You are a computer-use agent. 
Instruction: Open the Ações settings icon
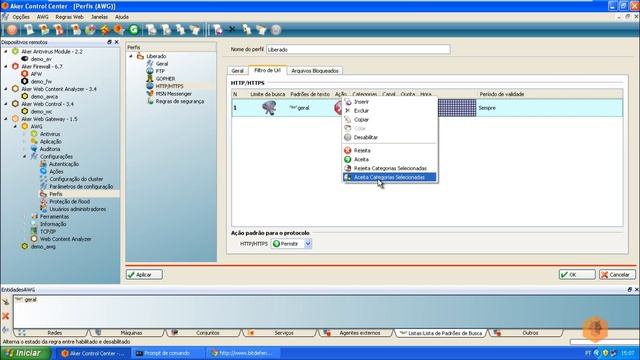coord(43,171)
